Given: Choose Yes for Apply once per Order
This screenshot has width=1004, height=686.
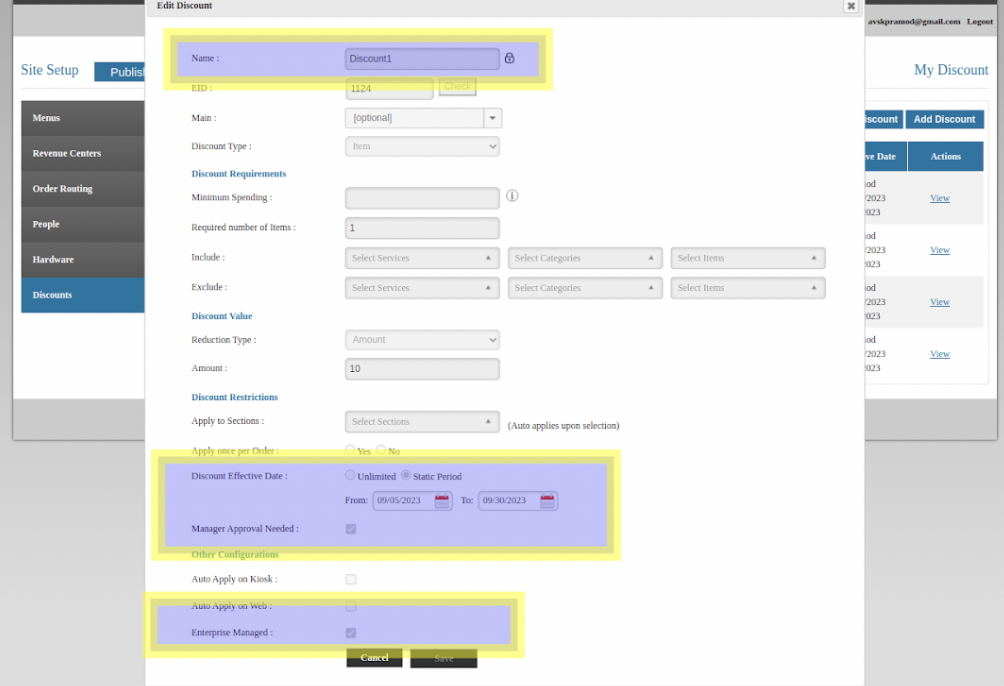Looking at the screenshot, I should tap(350, 450).
